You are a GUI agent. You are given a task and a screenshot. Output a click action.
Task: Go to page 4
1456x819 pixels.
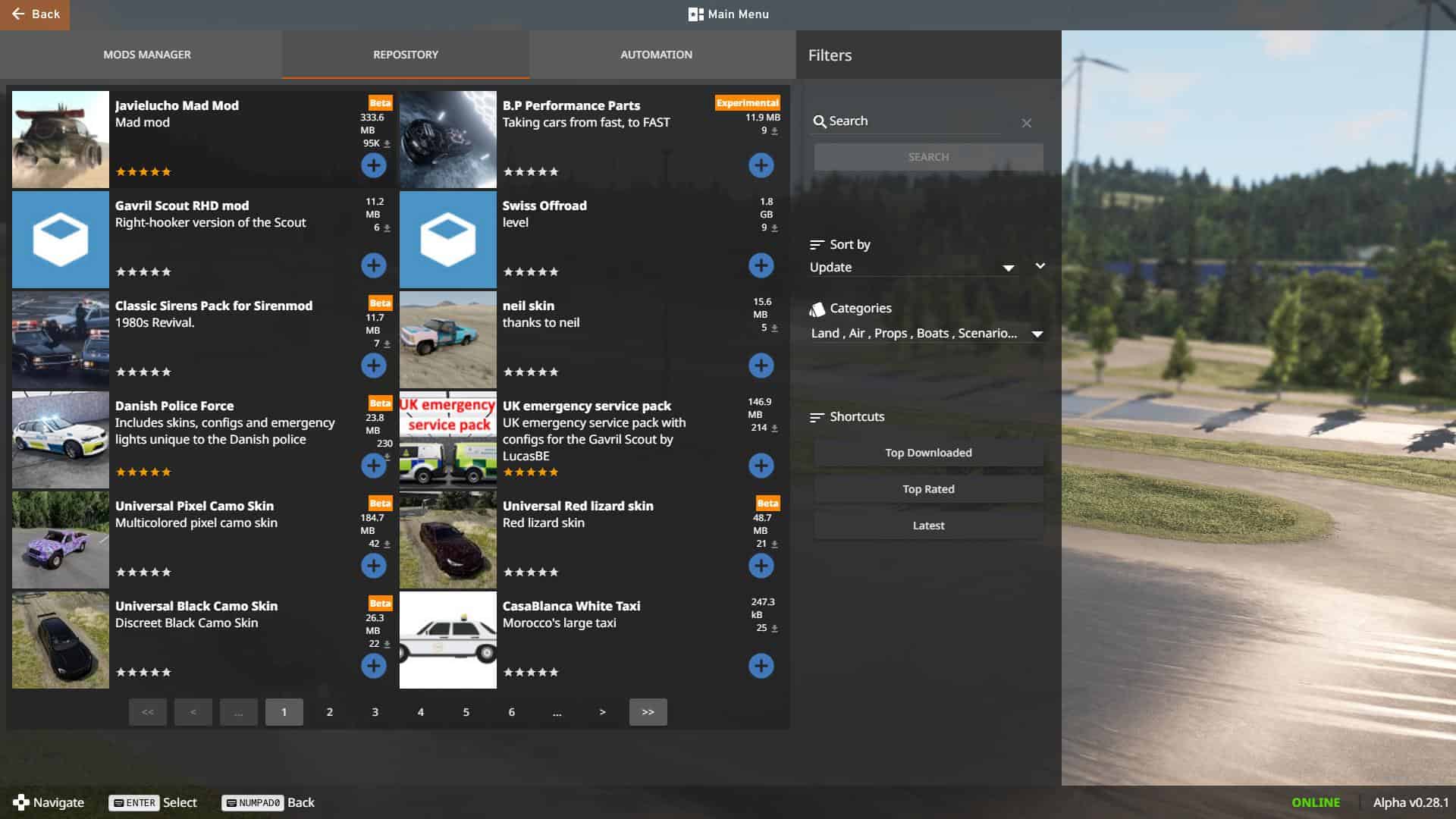coord(421,712)
